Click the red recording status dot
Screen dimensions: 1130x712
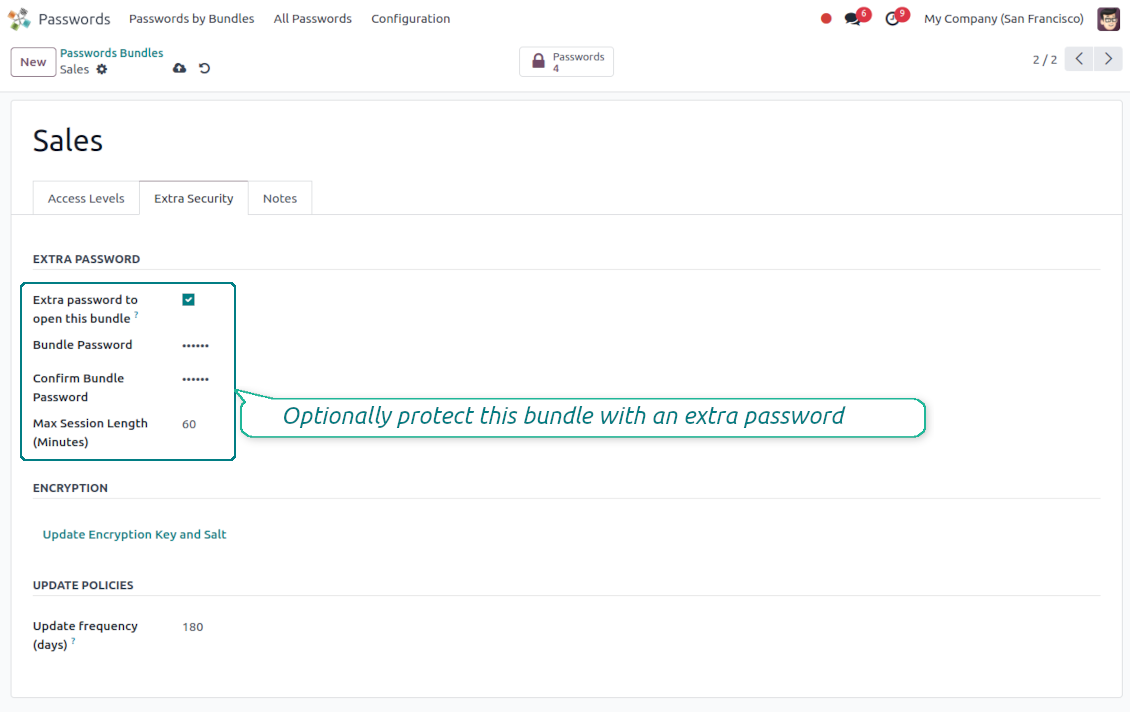826,19
